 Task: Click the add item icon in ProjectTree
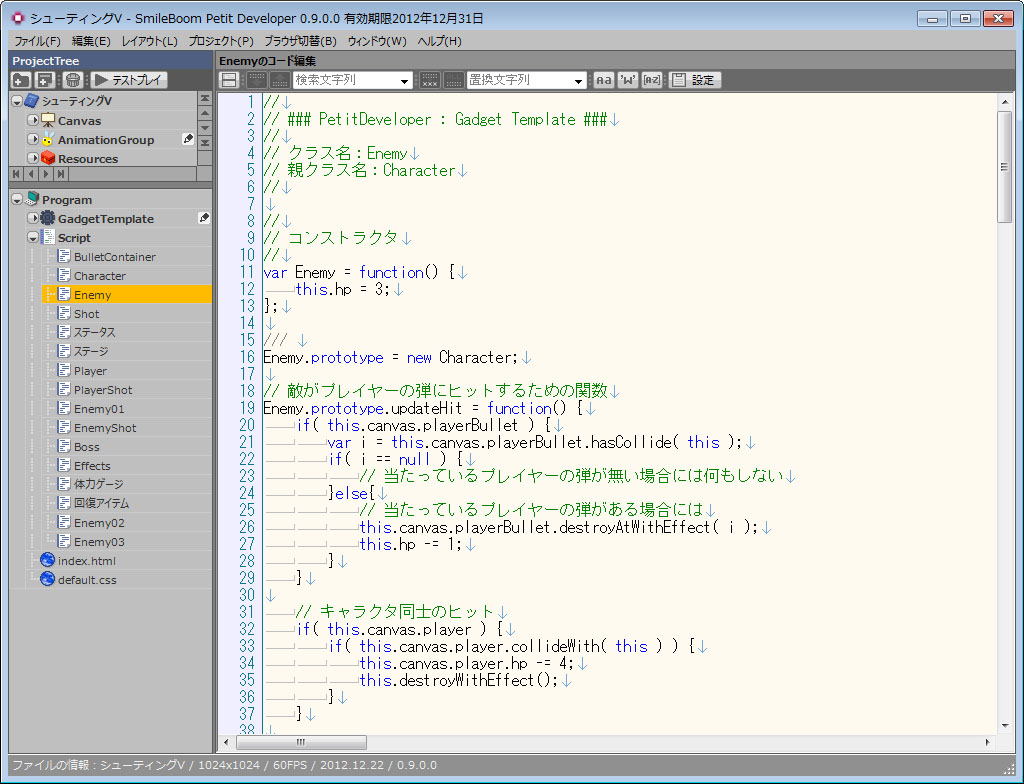45,80
